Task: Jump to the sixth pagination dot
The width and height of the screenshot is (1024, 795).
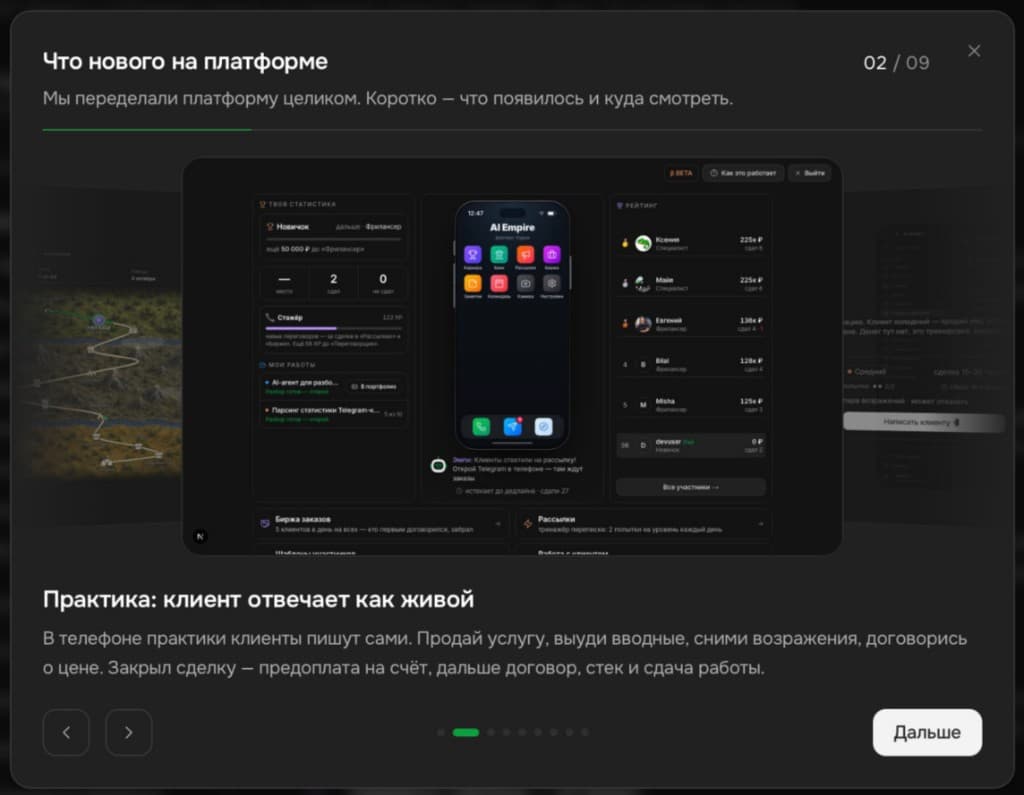Action: coord(538,732)
